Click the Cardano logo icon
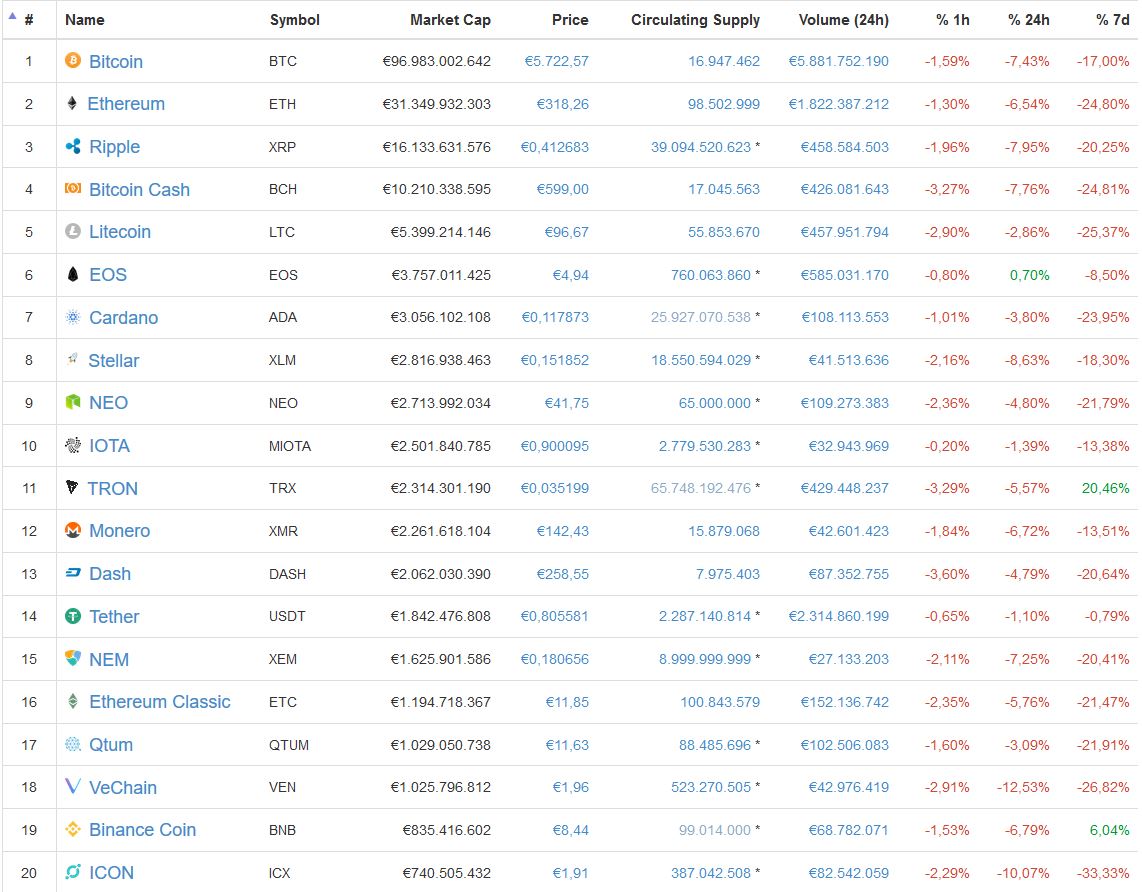Screen dimensions: 1142x892 tap(73, 317)
